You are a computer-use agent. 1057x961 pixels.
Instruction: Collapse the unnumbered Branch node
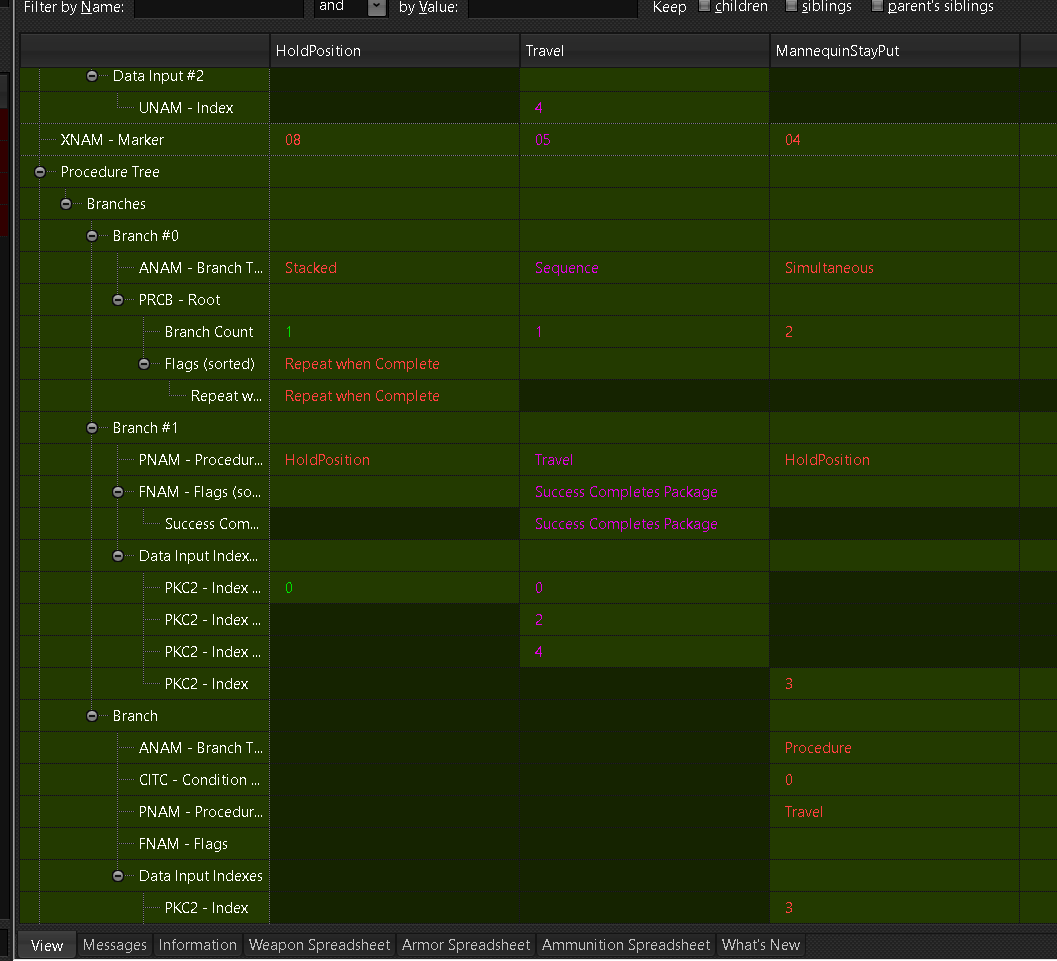point(92,716)
